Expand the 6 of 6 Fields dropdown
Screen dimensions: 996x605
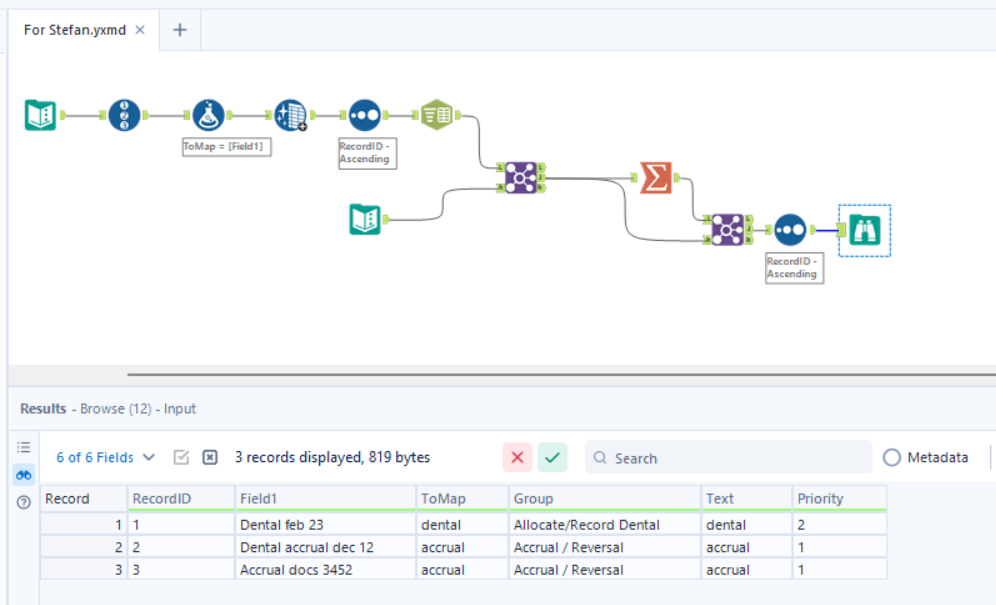105,458
